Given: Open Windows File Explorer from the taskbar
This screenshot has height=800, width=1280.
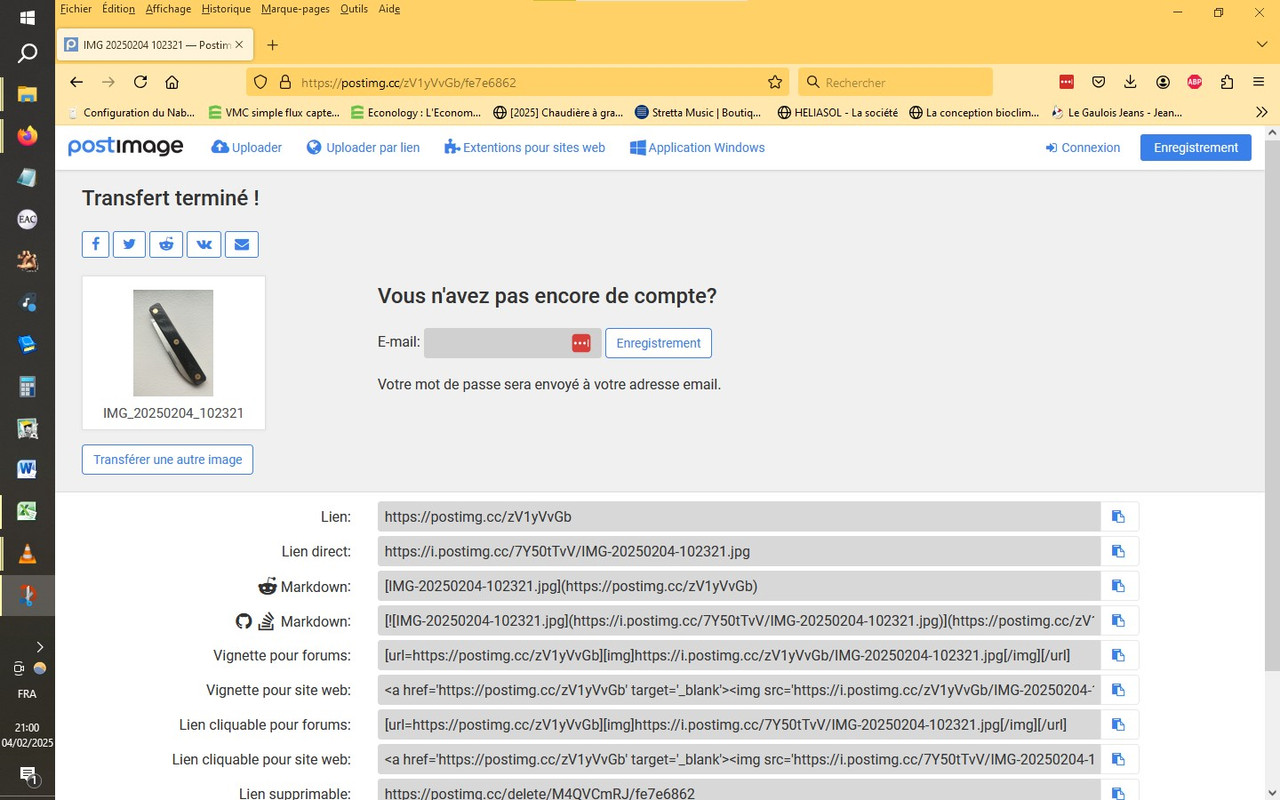Looking at the screenshot, I should pyautogui.click(x=27, y=94).
